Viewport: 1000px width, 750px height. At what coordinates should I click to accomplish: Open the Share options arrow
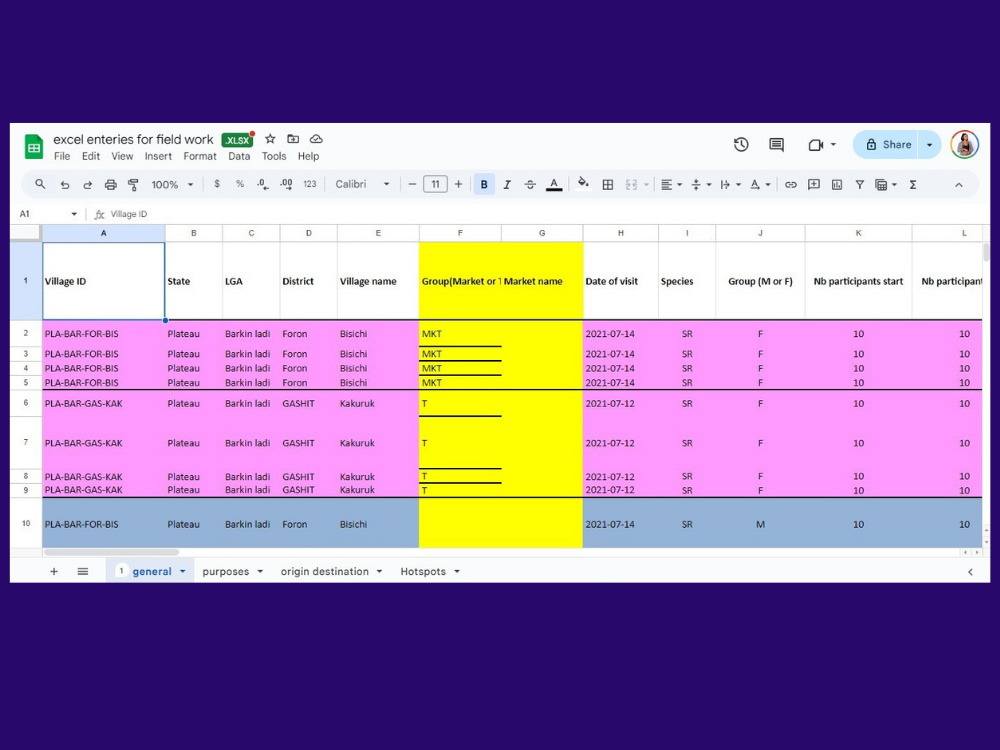(x=930, y=145)
